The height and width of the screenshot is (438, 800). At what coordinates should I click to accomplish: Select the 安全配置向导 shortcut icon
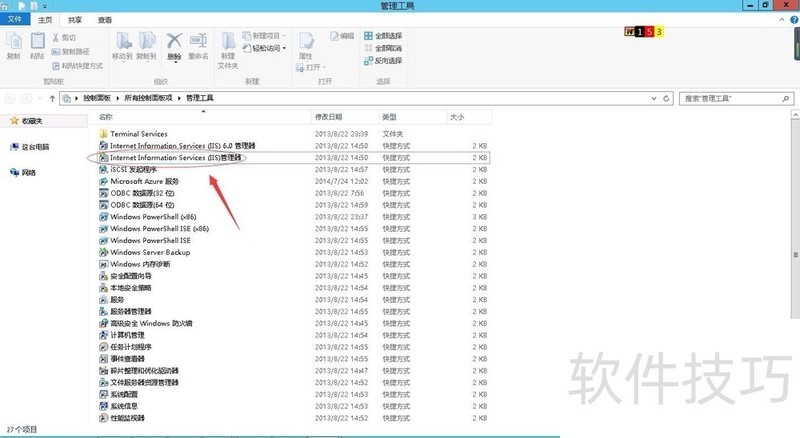(x=103, y=276)
